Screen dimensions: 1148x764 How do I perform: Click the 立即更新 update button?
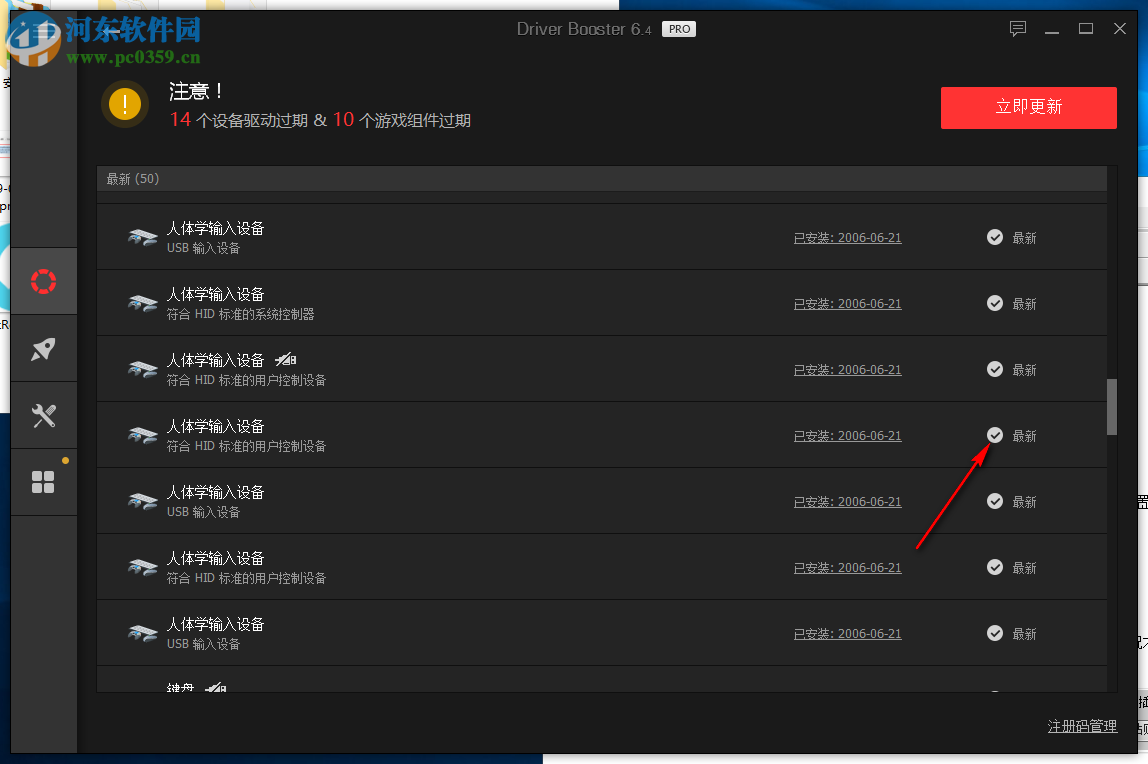pyautogui.click(x=1029, y=108)
